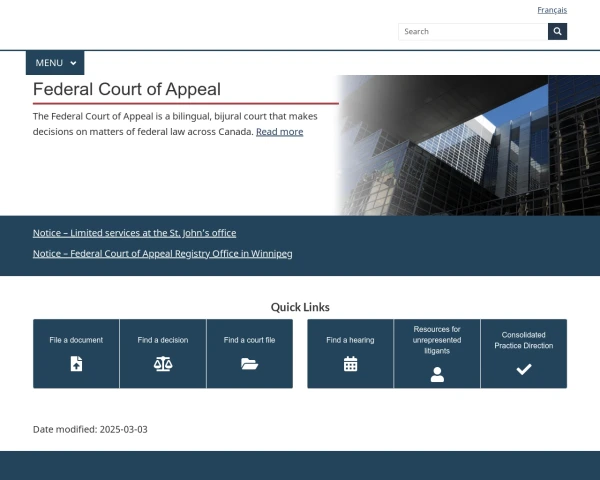Open the St. John's limited services notice
This screenshot has height=480, width=600.
[134, 233]
